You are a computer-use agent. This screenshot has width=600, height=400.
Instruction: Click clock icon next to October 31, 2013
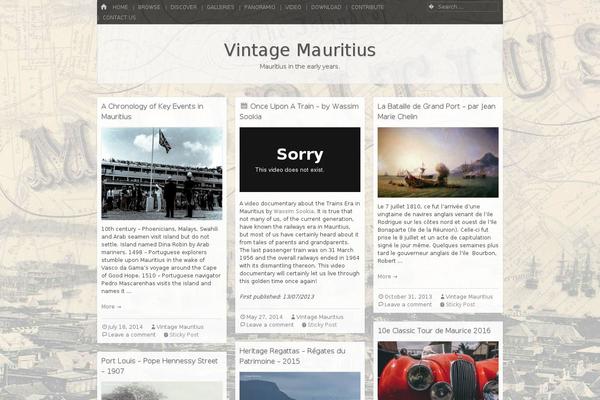(381, 297)
